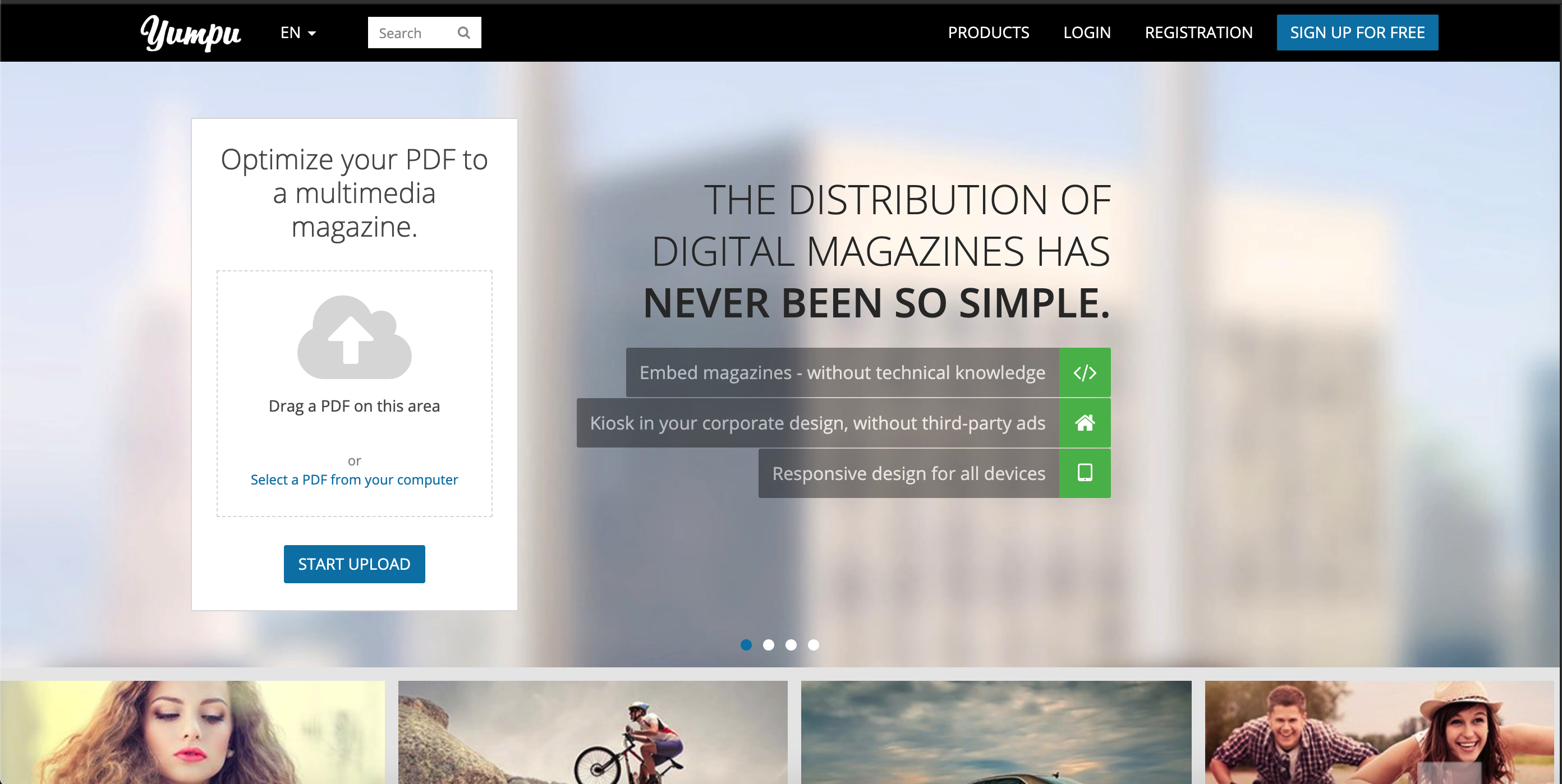The height and width of the screenshot is (784, 1562).
Task: Select the first carousel slide dot
Action: [746, 645]
